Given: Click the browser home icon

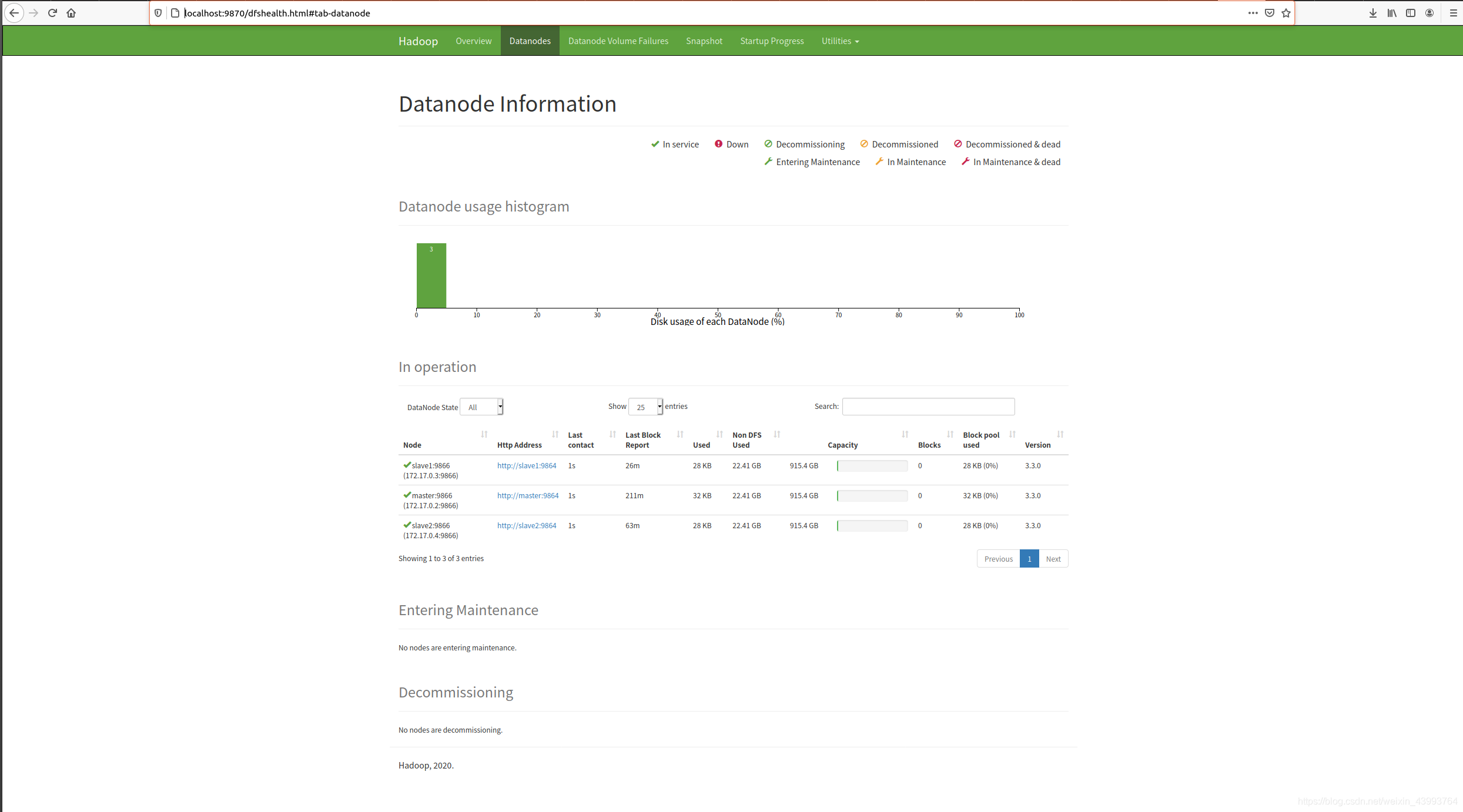Looking at the screenshot, I should [71, 13].
